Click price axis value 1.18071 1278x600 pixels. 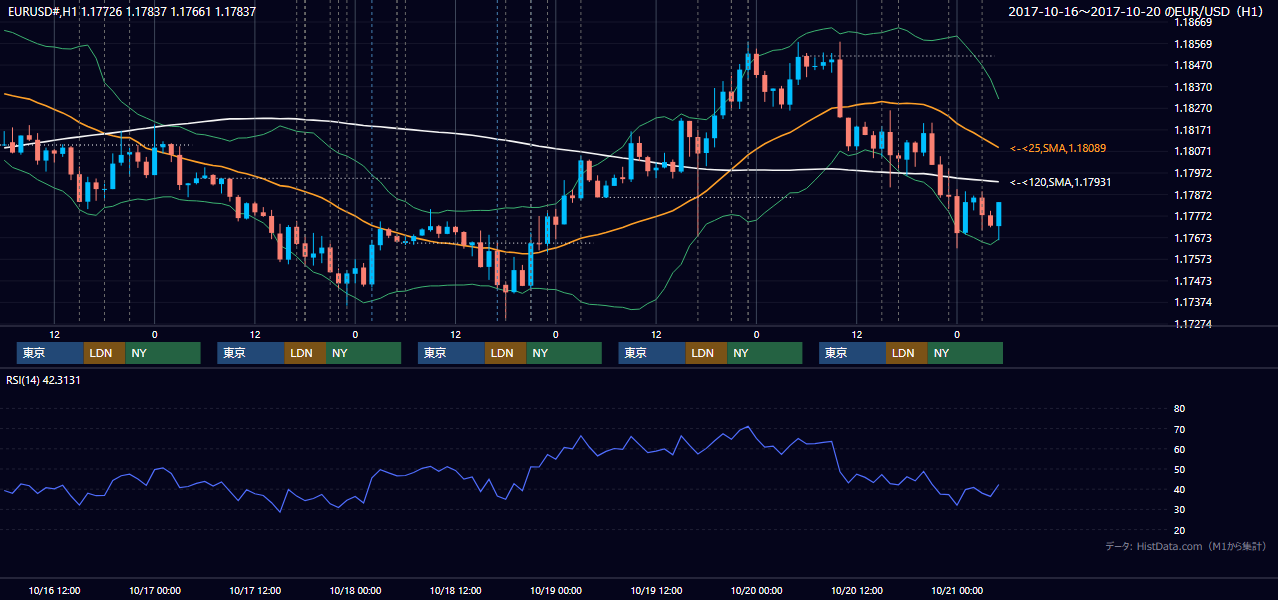pyautogui.click(x=1193, y=151)
